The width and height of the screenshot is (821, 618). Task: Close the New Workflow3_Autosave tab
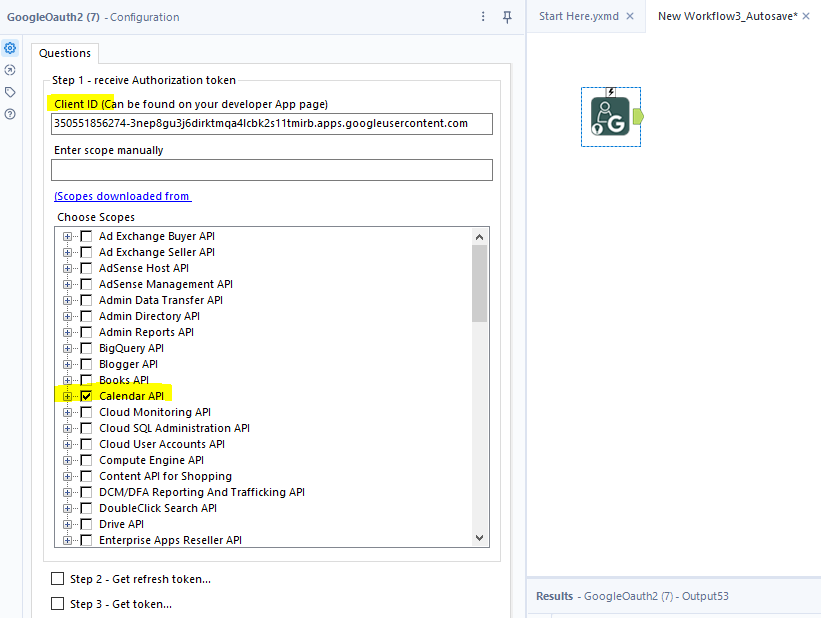pos(806,16)
